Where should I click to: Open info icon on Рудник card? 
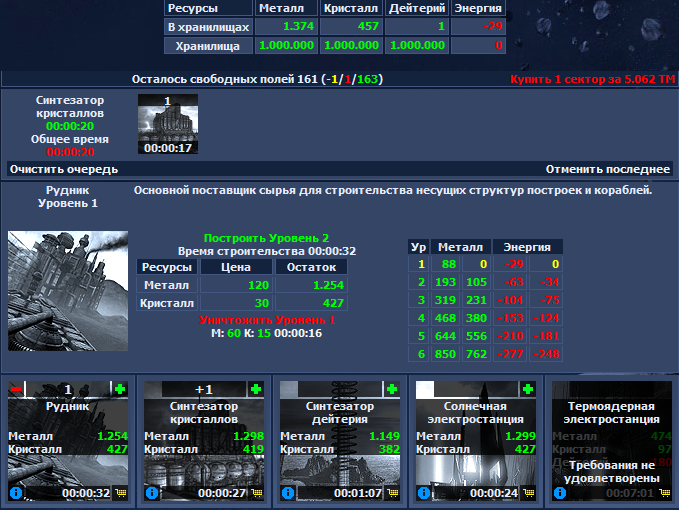tap(16, 493)
